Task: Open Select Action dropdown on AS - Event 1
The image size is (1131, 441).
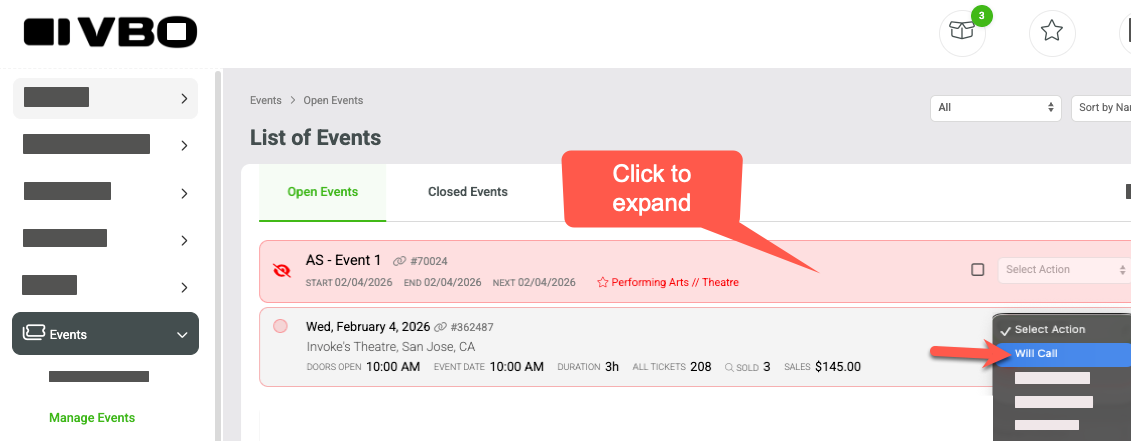Action: click(x=1065, y=270)
